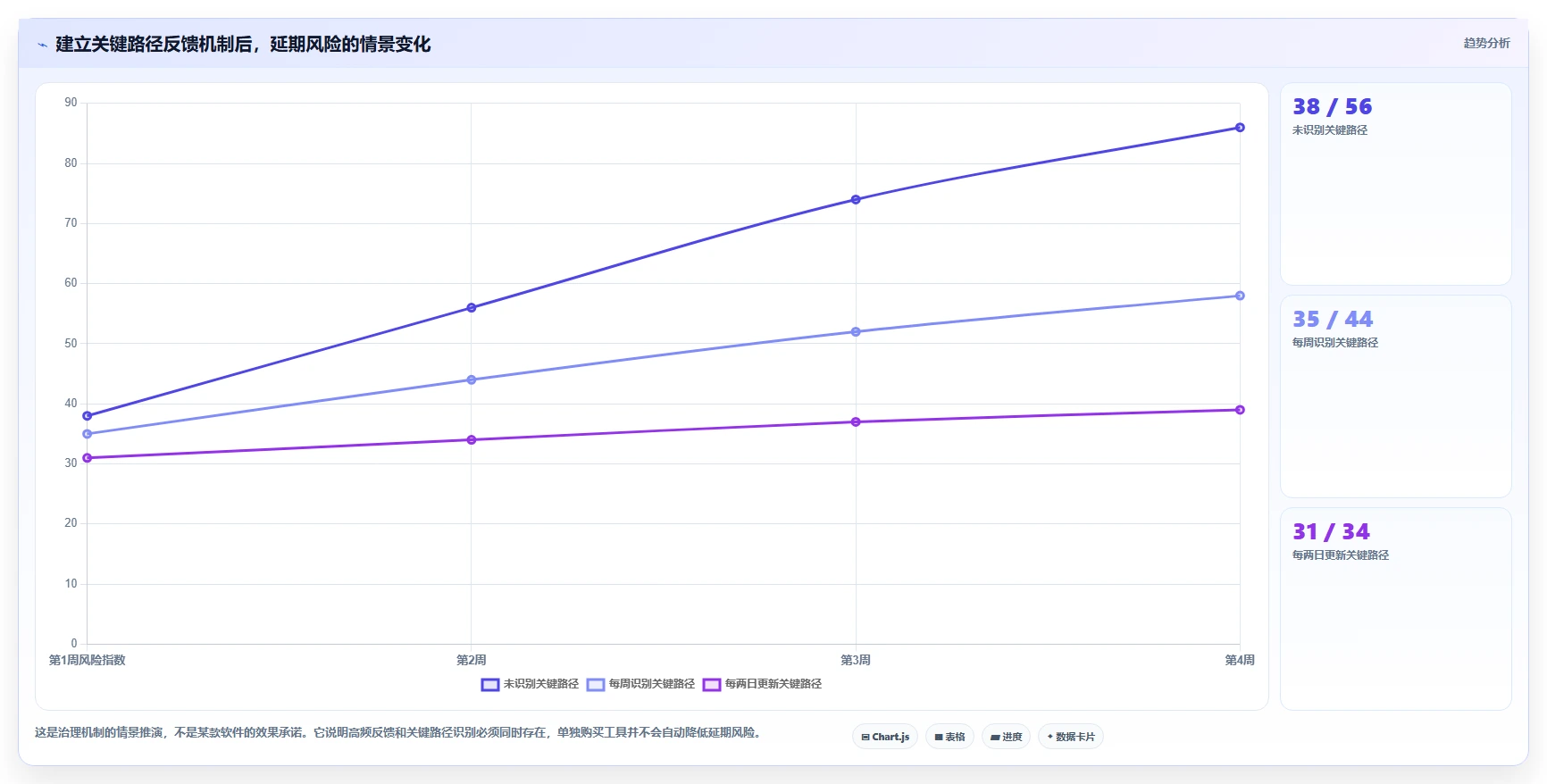Click the 未识别关键路径 data point at 第3周

pos(856,200)
